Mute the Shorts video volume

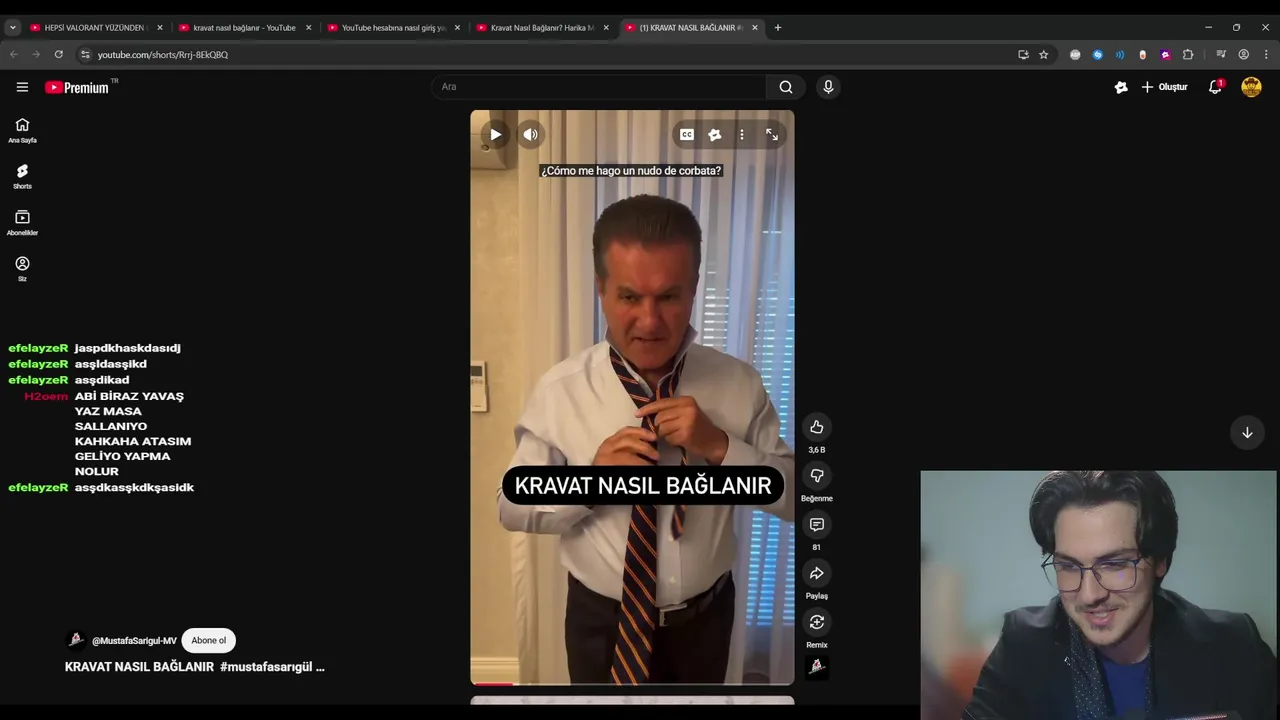(x=530, y=134)
